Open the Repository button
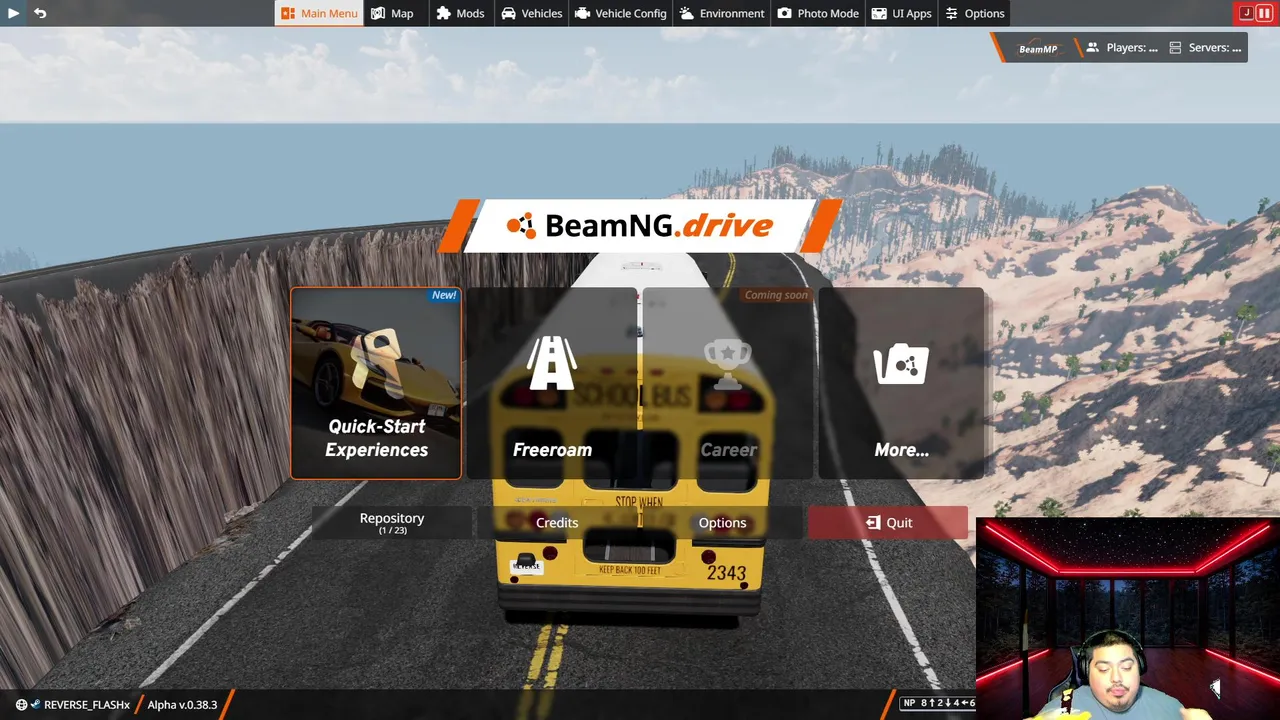The image size is (1280, 720). click(x=392, y=522)
